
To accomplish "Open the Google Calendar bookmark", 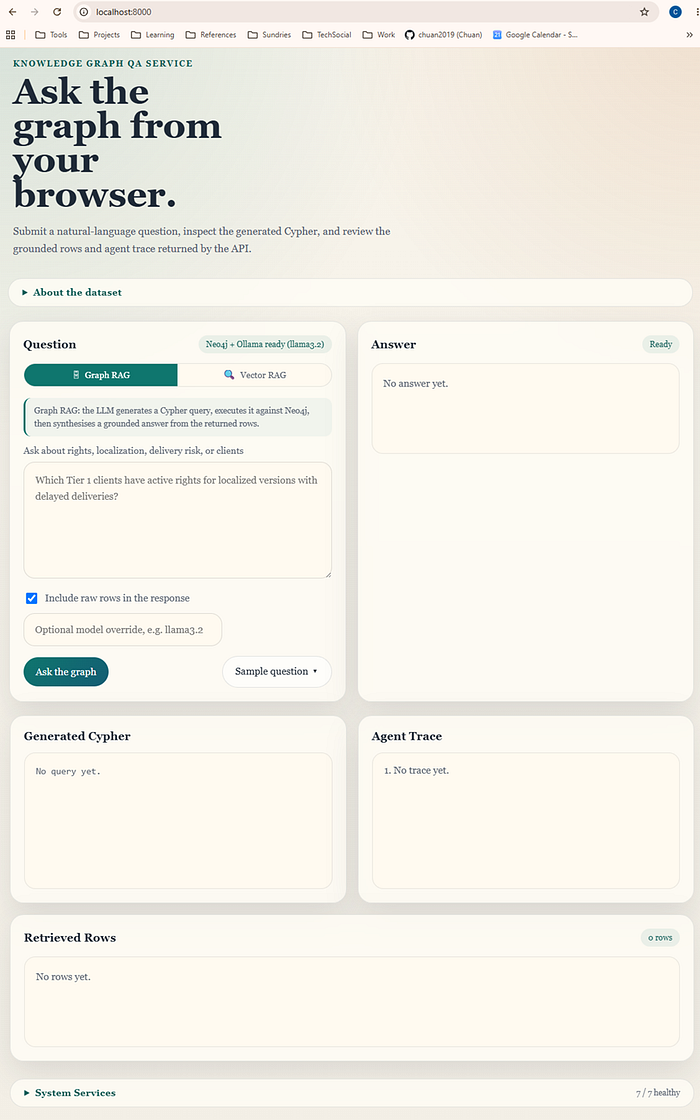I will click(535, 34).
